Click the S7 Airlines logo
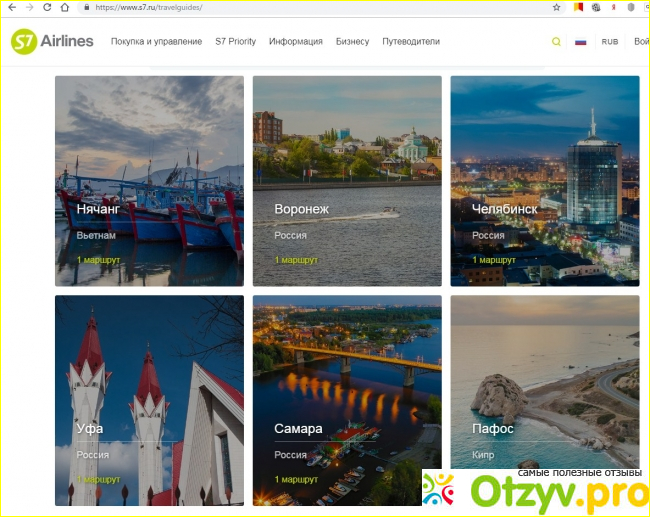Viewport: 650px width, 517px height. (52, 42)
